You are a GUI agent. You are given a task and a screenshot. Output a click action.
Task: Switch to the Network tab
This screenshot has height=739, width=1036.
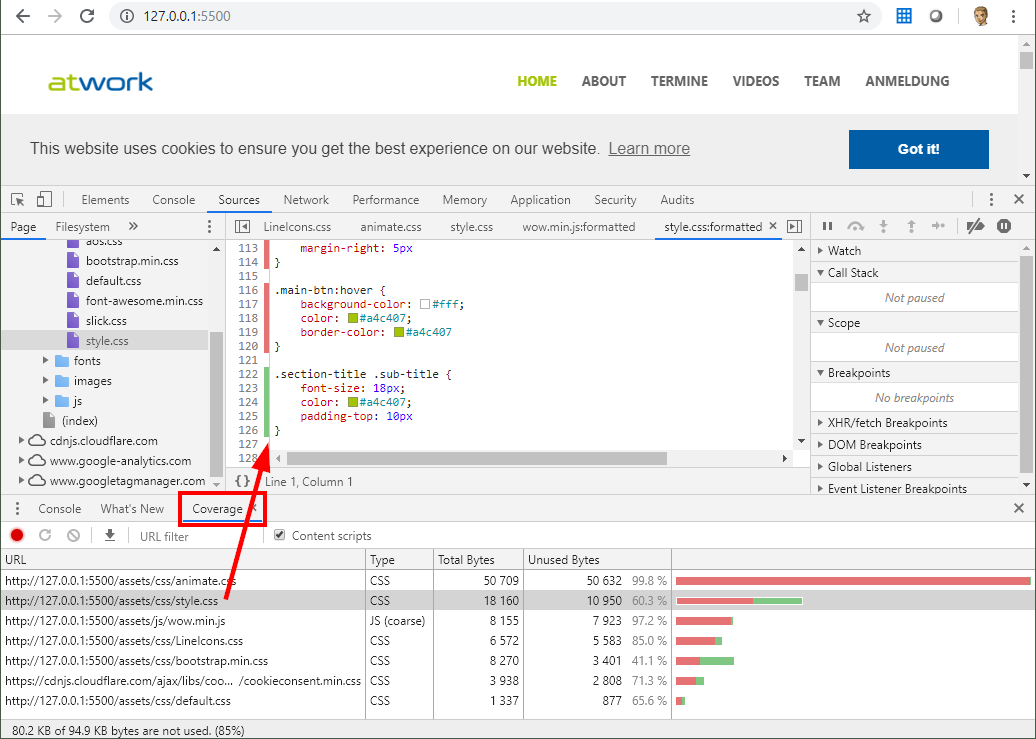(306, 200)
